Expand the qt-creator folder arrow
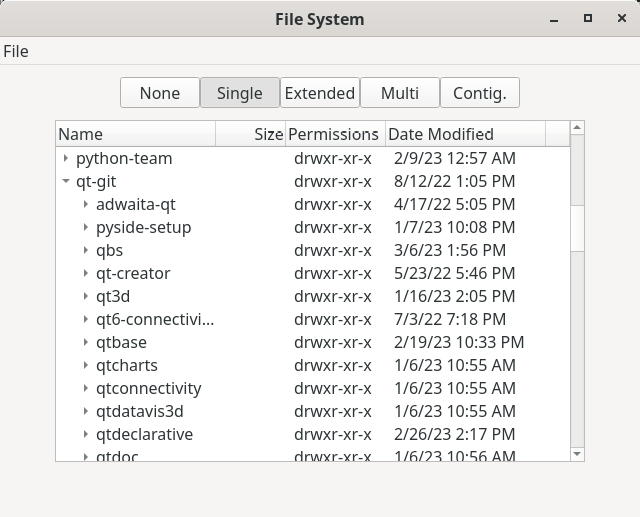Image resolution: width=640 pixels, height=517 pixels. point(86,273)
